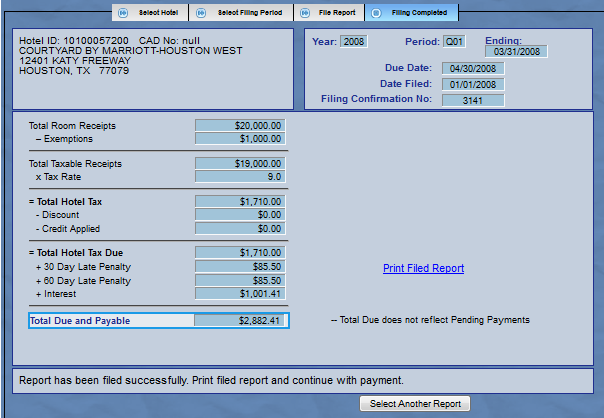Select the Exemptions amount field
Screen dimensions: 604x418
click(241, 139)
